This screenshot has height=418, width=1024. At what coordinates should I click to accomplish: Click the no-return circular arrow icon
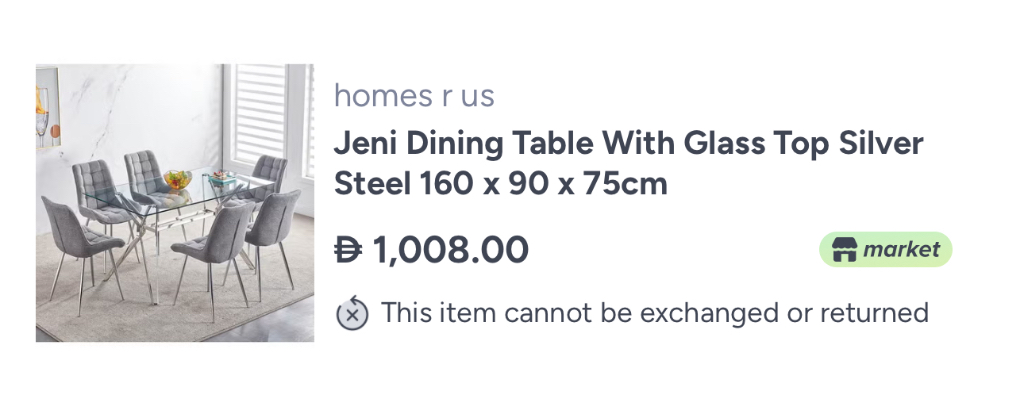click(352, 313)
